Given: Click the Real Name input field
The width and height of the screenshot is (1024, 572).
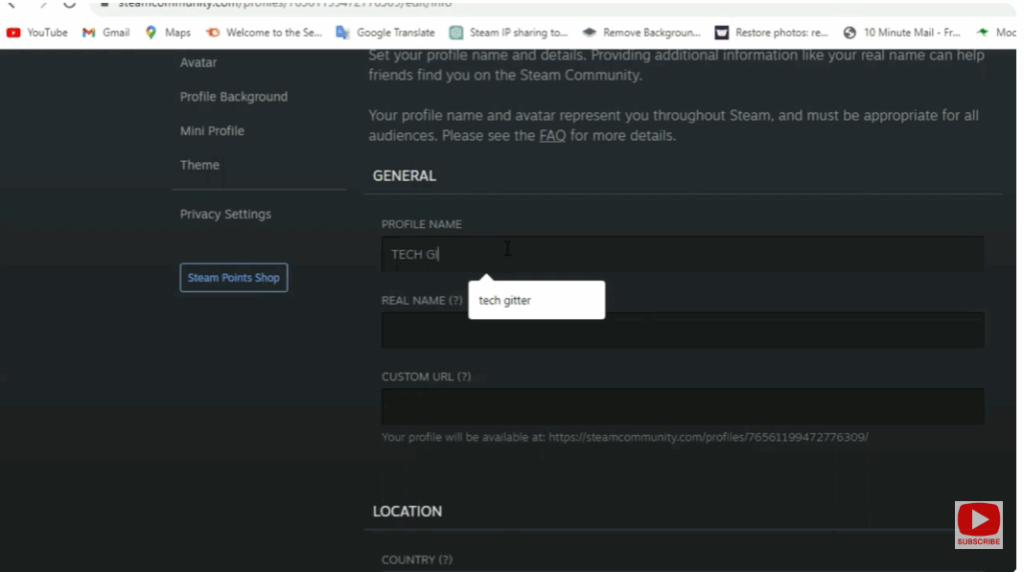Looking at the screenshot, I should [x=682, y=330].
